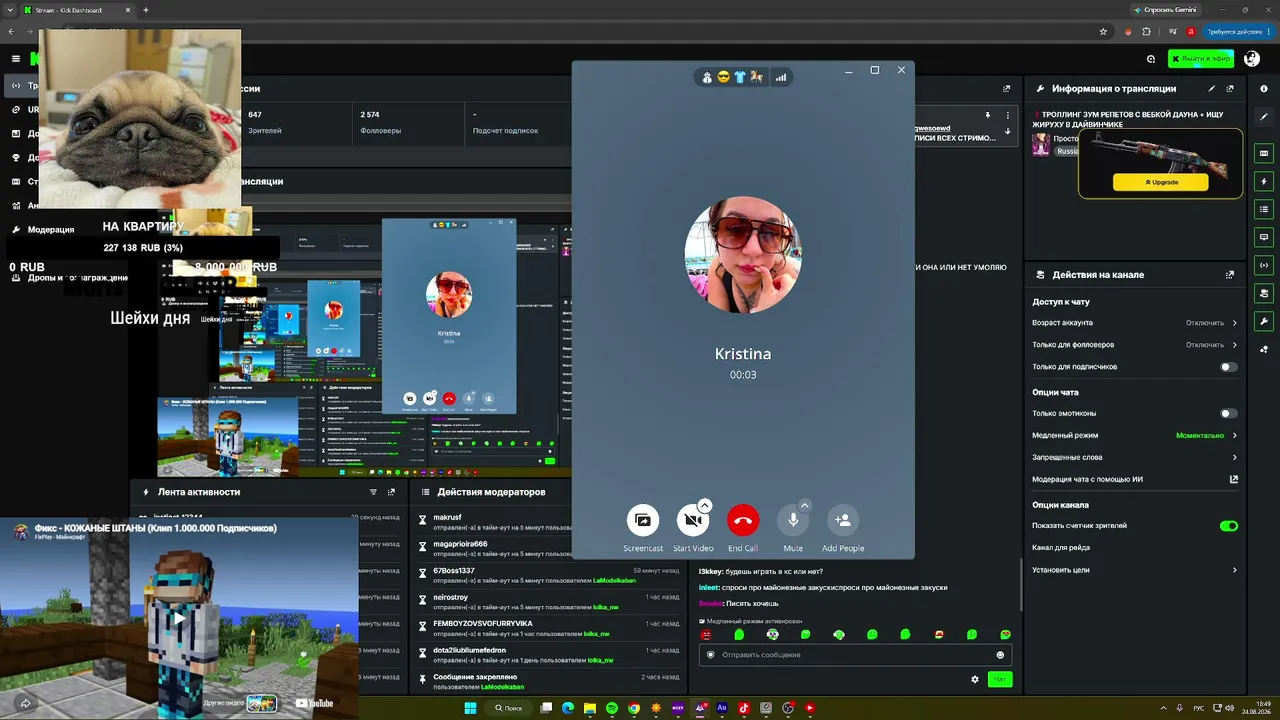Screen dimensions: 1280x720
Task: Click the Ask Gemini button in Chrome
Action: click(1165, 10)
